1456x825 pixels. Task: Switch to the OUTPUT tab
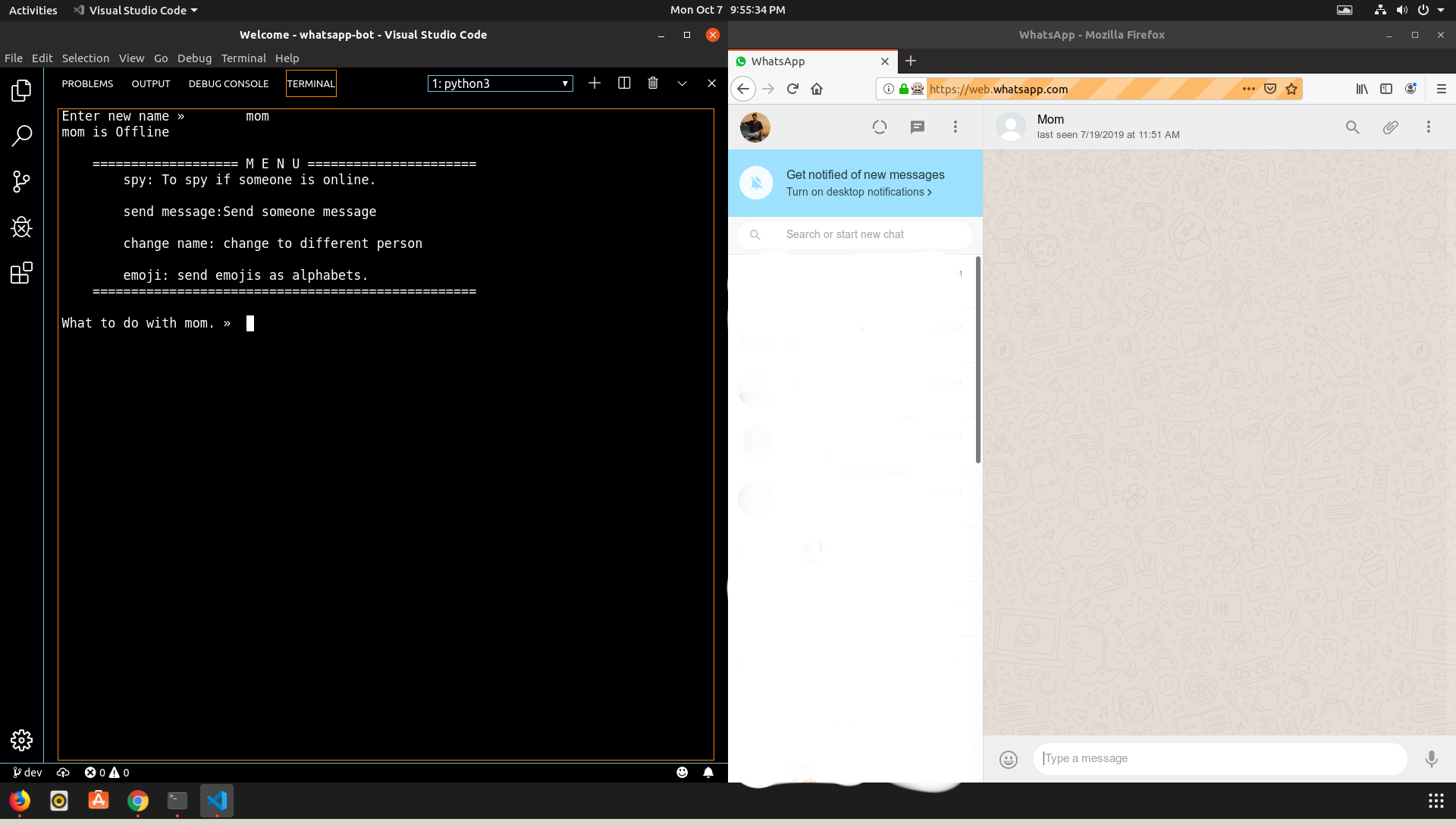151,83
